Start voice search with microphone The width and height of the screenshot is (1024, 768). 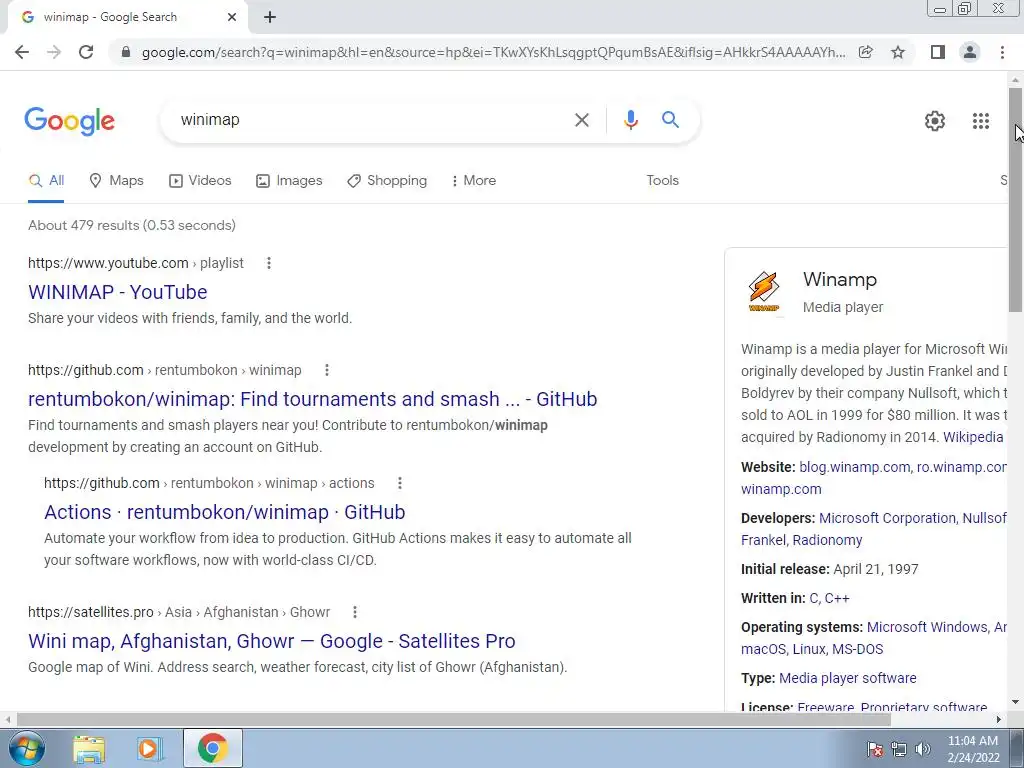pos(630,120)
